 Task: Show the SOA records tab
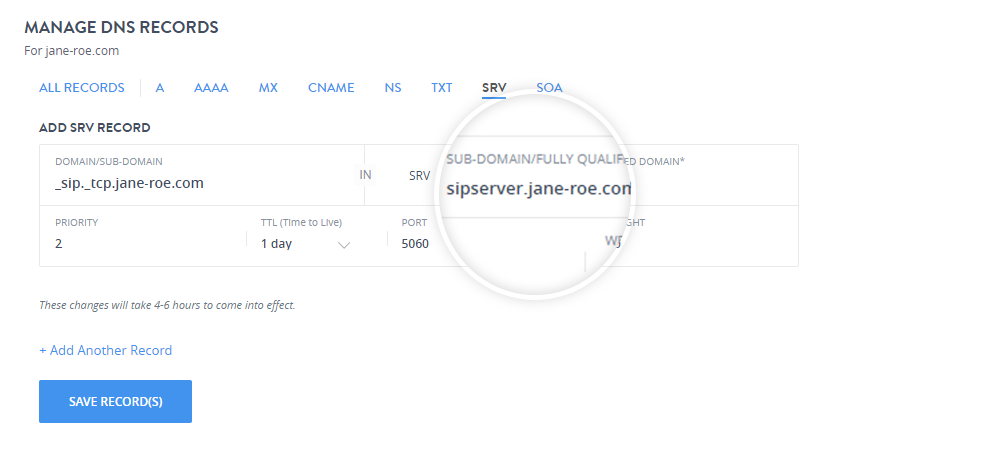point(549,88)
